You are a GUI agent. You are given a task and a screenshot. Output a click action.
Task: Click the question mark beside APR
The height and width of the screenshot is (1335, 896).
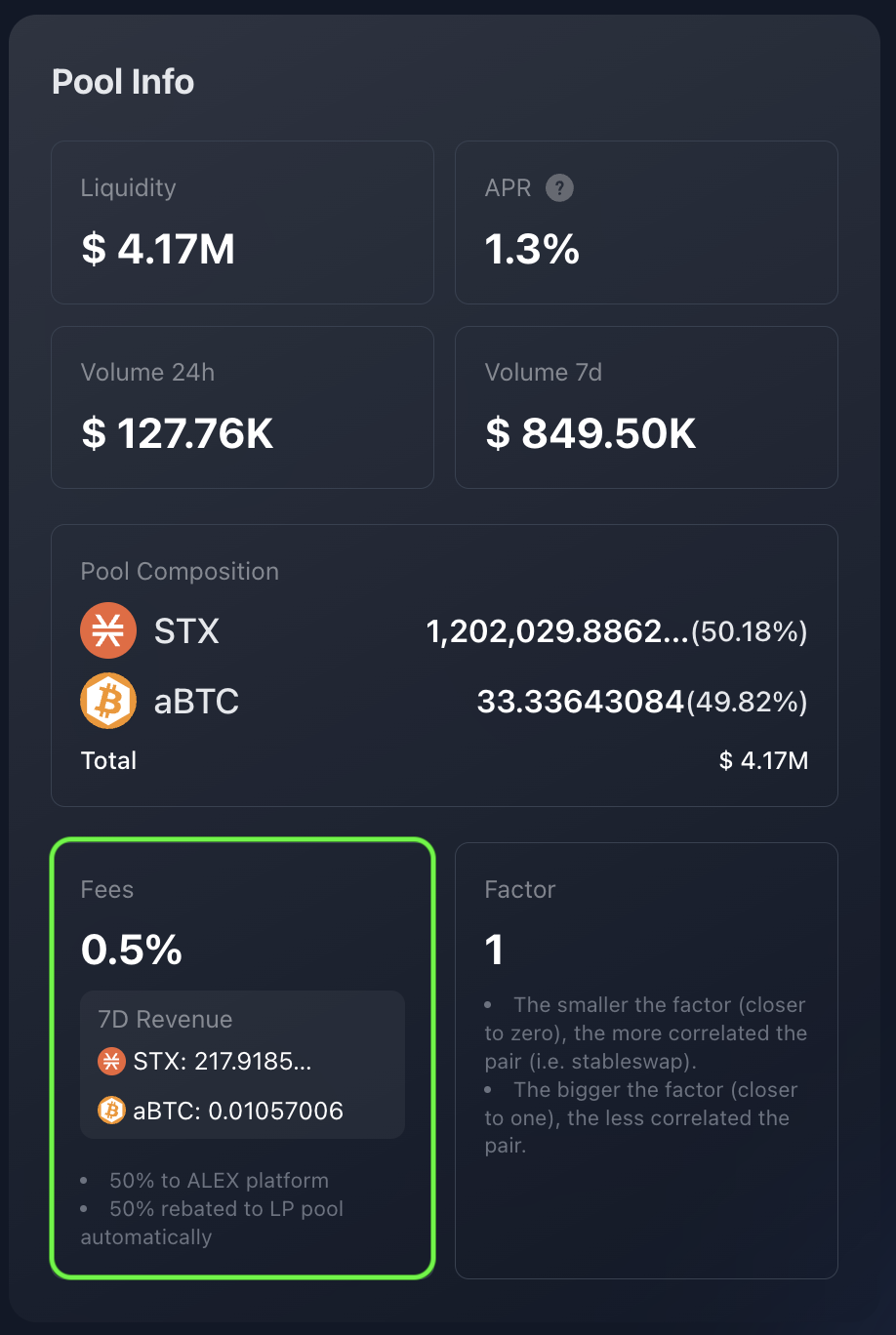click(x=558, y=188)
